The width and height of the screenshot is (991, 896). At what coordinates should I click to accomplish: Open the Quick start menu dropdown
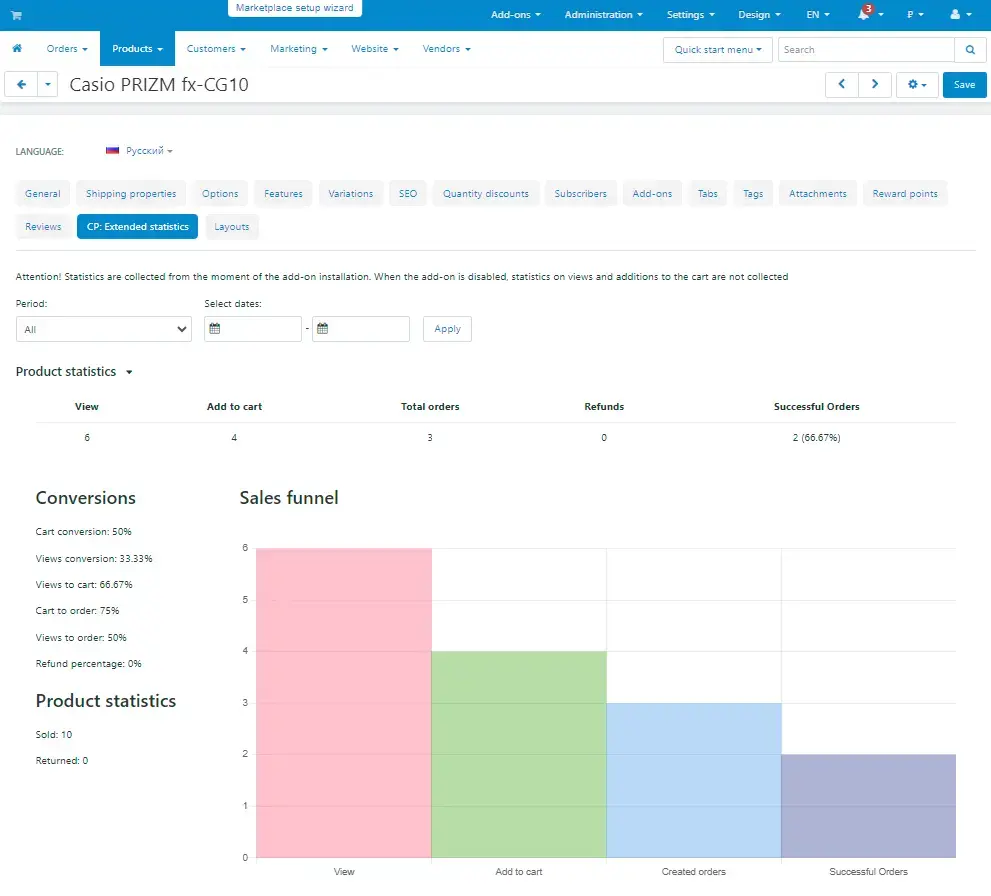point(717,49)
